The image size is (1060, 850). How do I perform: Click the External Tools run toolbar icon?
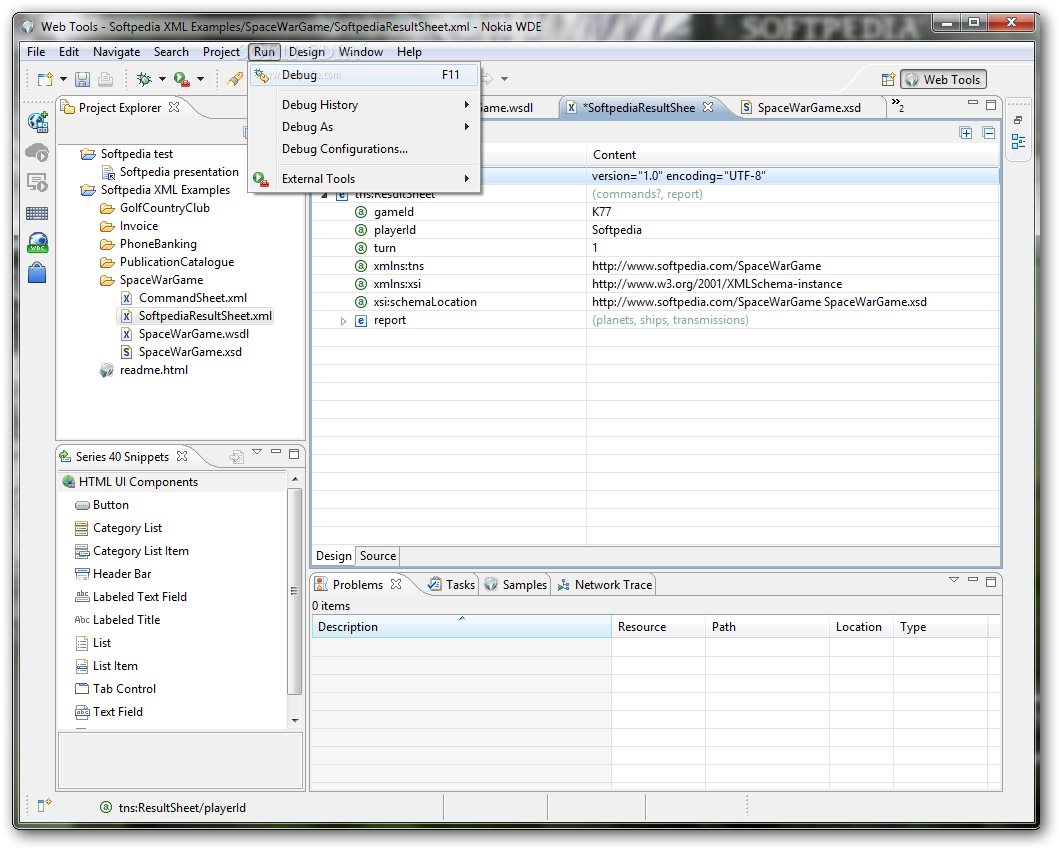[x=181, y=79]
